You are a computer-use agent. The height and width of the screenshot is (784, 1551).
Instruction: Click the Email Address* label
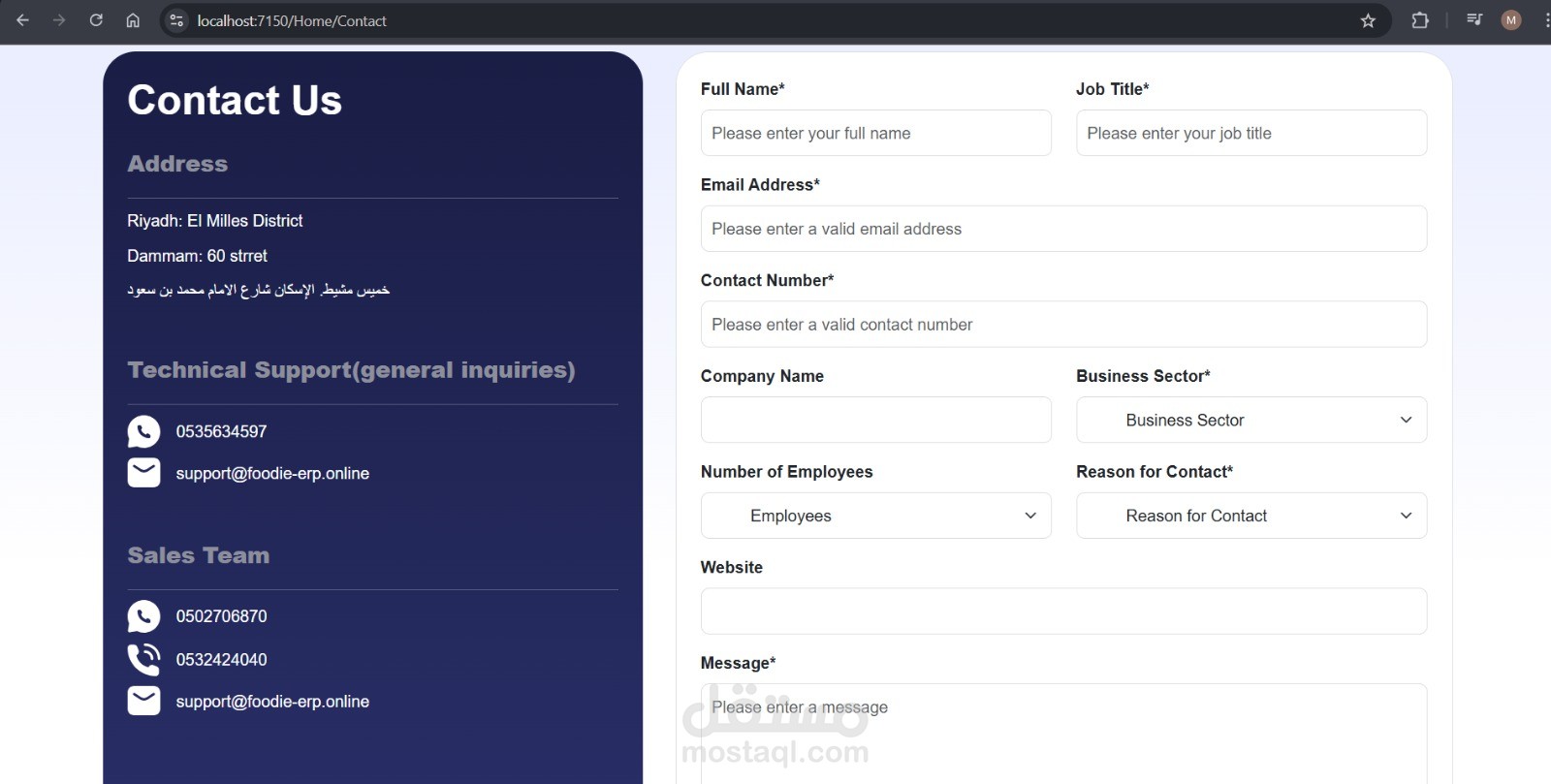pos(760,184)
